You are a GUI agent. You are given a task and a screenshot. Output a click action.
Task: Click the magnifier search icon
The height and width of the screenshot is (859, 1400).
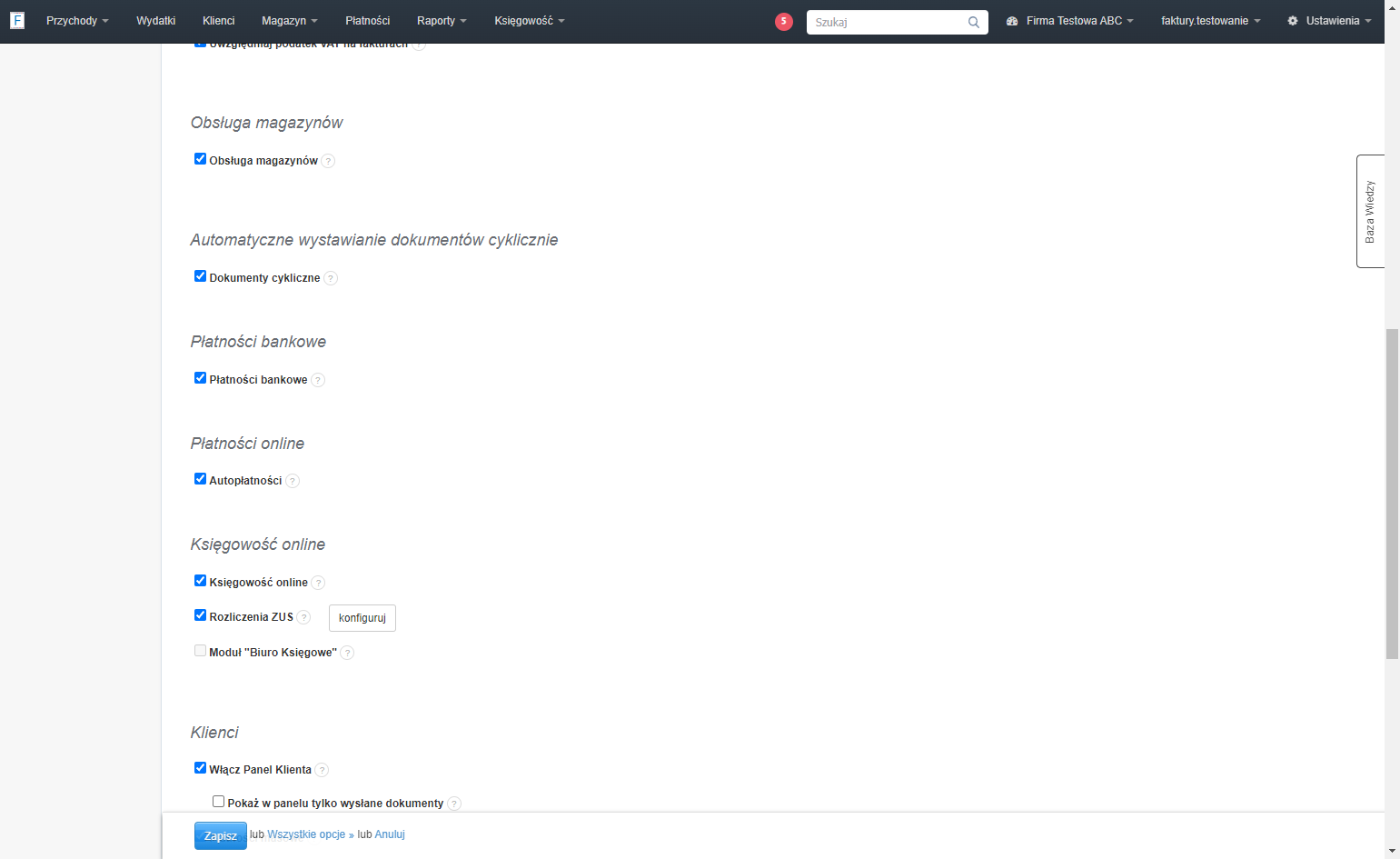[x=973, y=23]
